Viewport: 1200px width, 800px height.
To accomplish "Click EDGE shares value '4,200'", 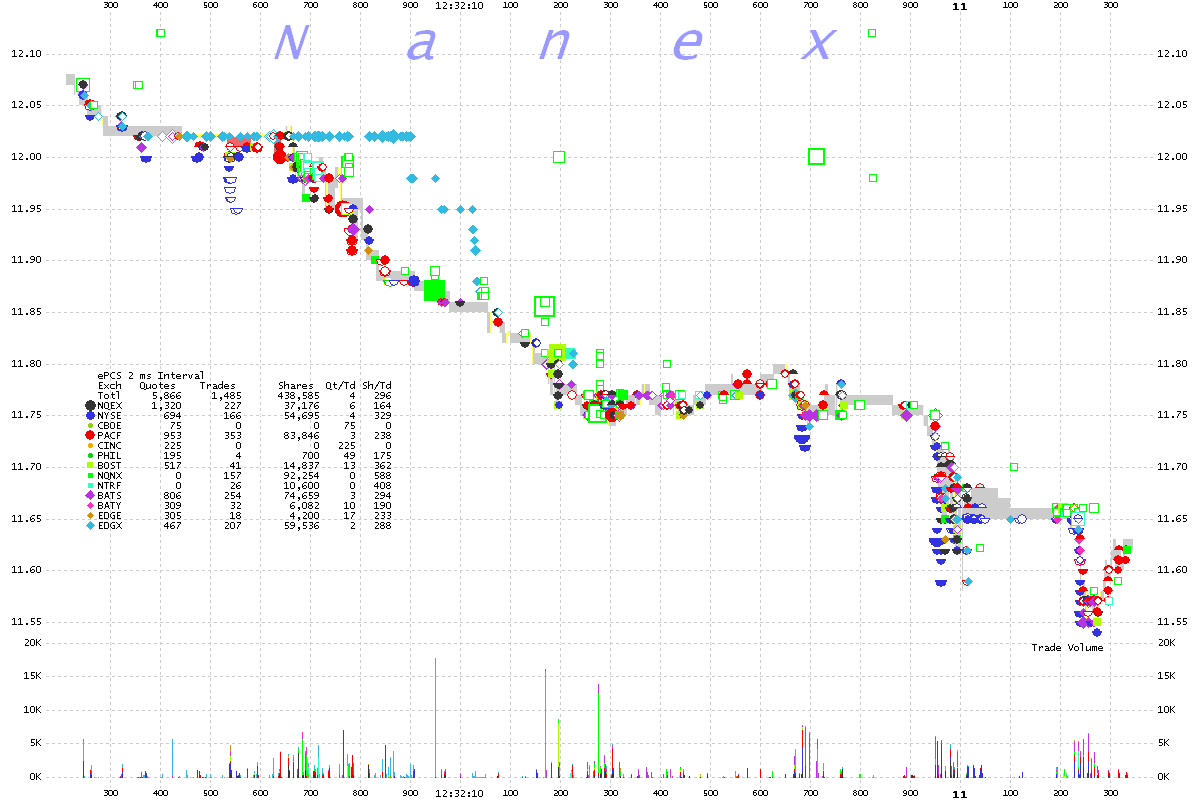I will (x=304, y=515).
